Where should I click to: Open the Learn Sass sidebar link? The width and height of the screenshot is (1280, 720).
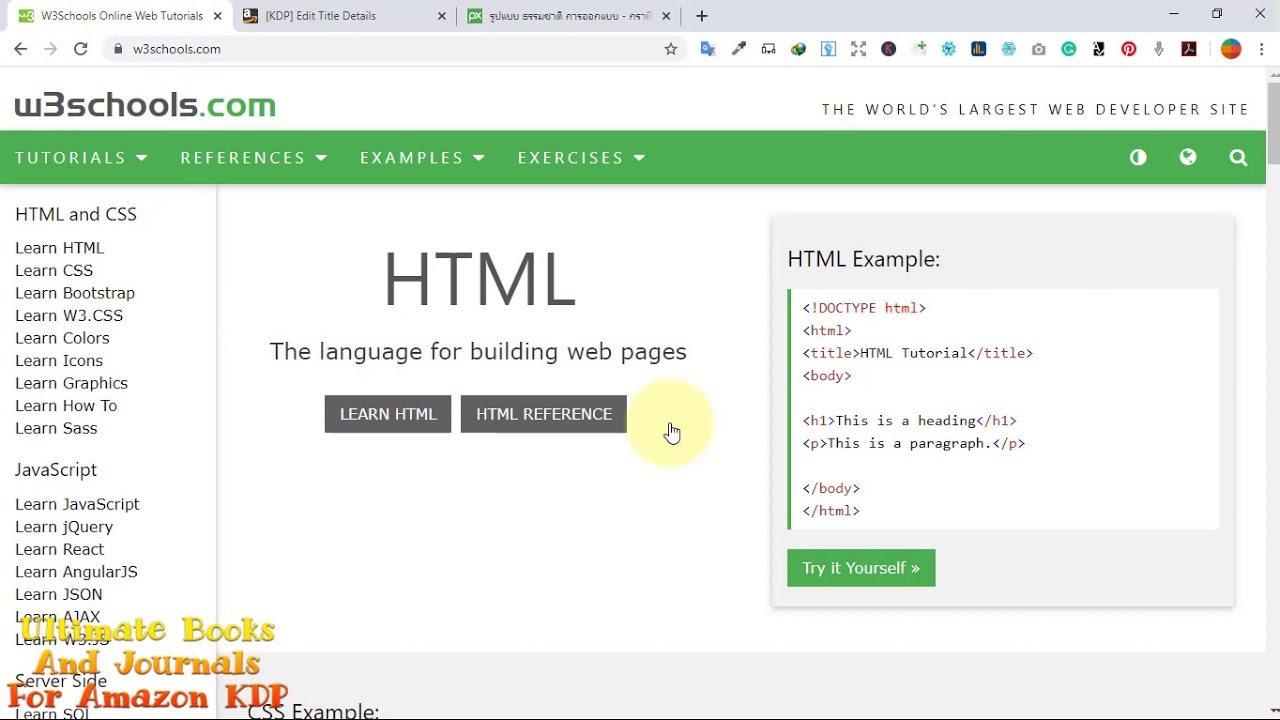coord(56,428)
